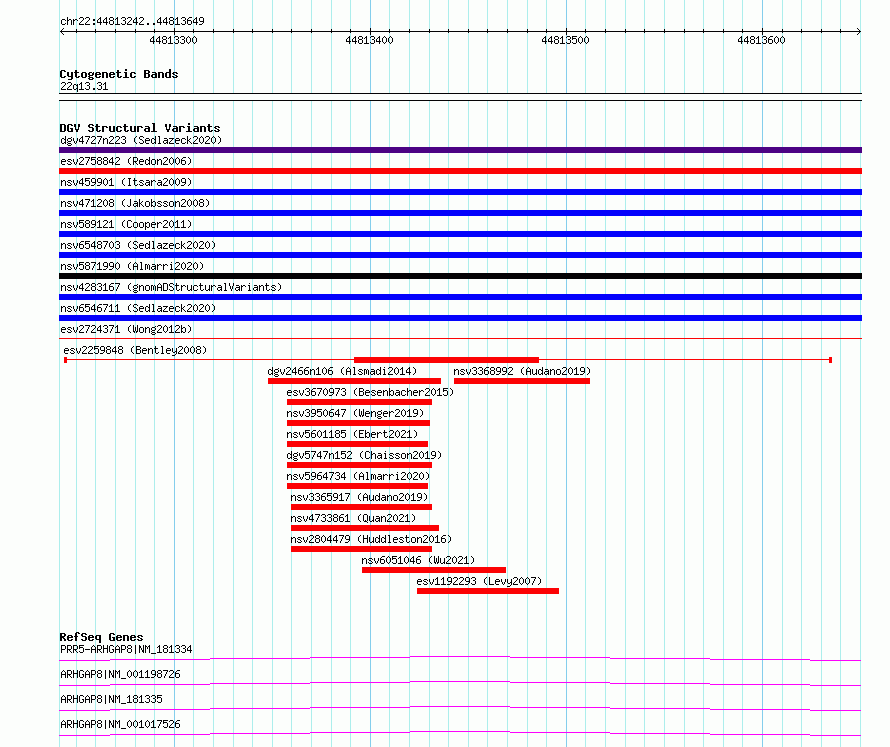Click the DGV Structural Variants track title
This screenshot has width=890, height=747.
[140, 128]
